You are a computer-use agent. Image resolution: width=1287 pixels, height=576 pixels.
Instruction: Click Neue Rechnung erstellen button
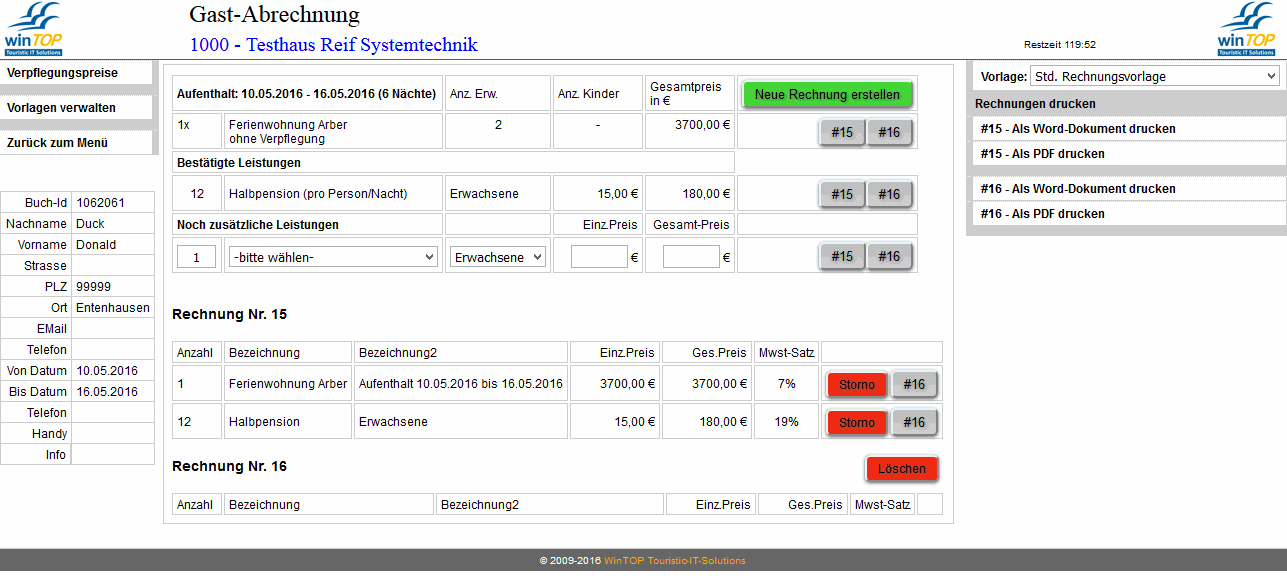(x=827, y=95)
